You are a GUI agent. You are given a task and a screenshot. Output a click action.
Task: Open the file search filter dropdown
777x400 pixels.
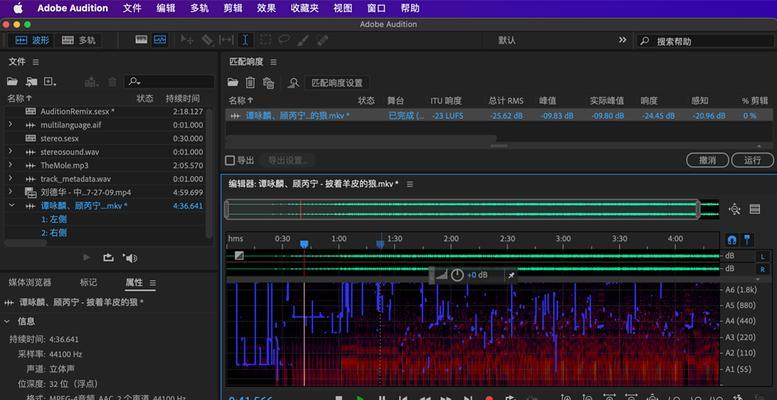pyautogui.click(x=134, y=82)
